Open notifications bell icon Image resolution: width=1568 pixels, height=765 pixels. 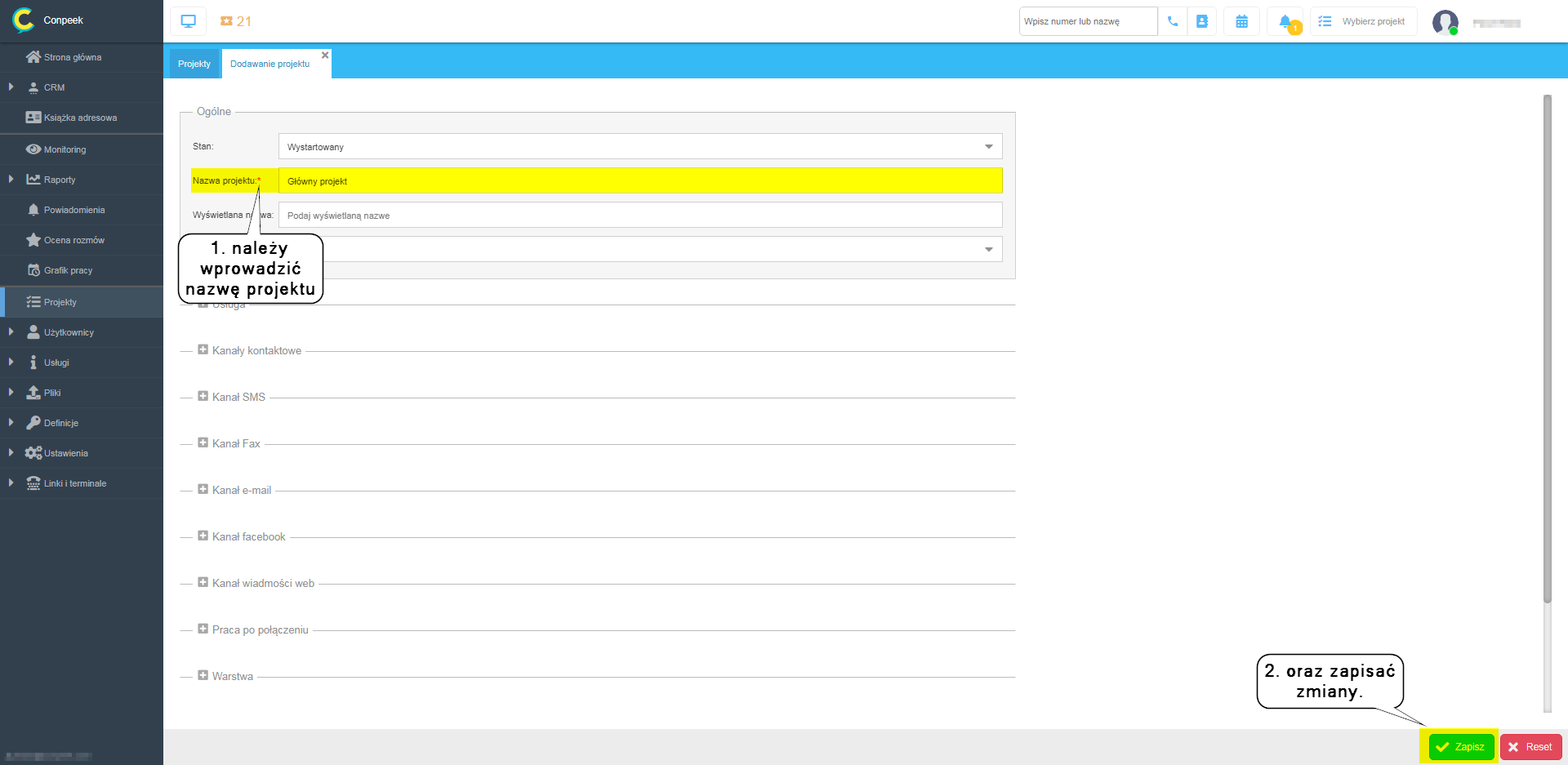coord(1287,22)
